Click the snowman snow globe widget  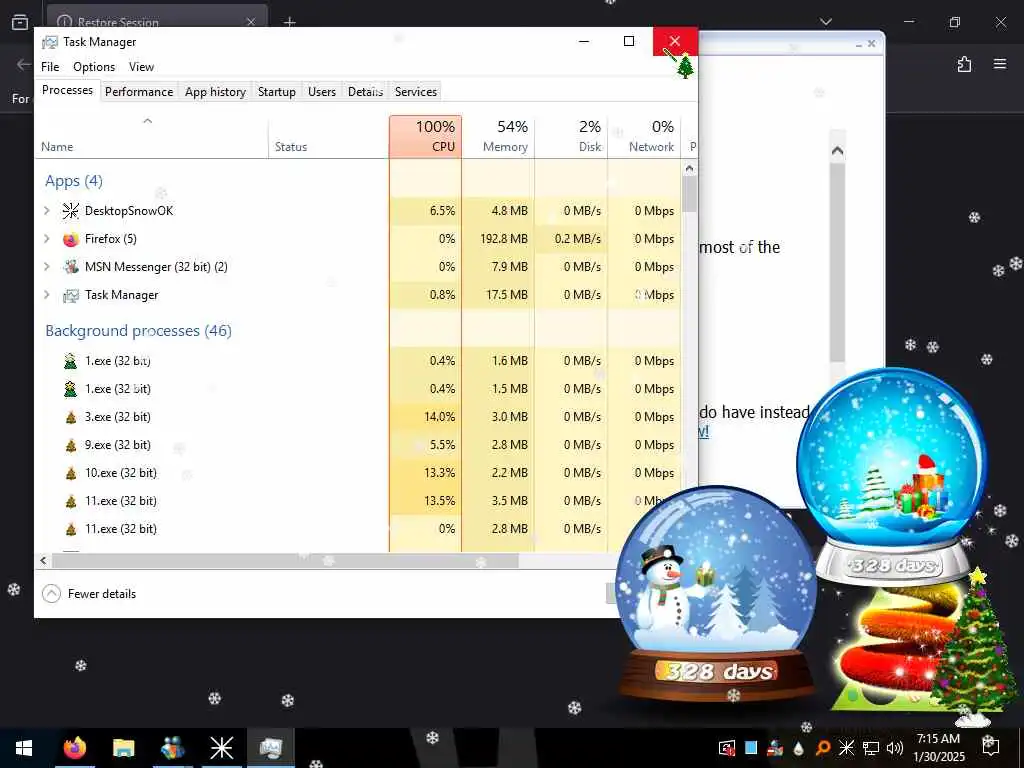pyautogui.click(x=716, y=594)
